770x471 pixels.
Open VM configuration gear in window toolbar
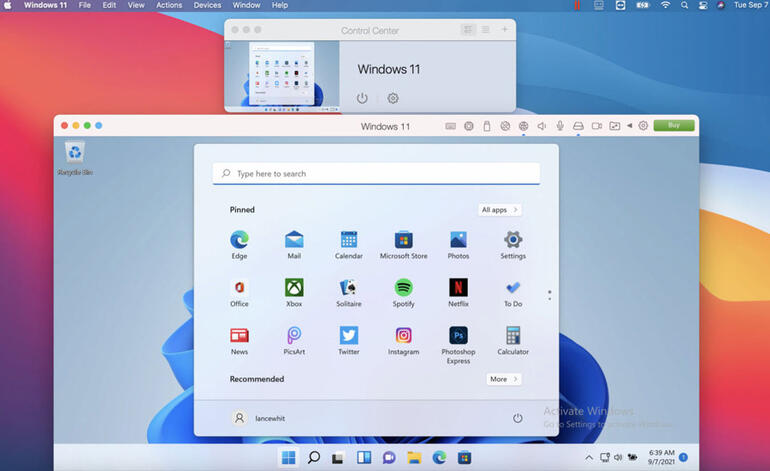click(x=643, y=126)
